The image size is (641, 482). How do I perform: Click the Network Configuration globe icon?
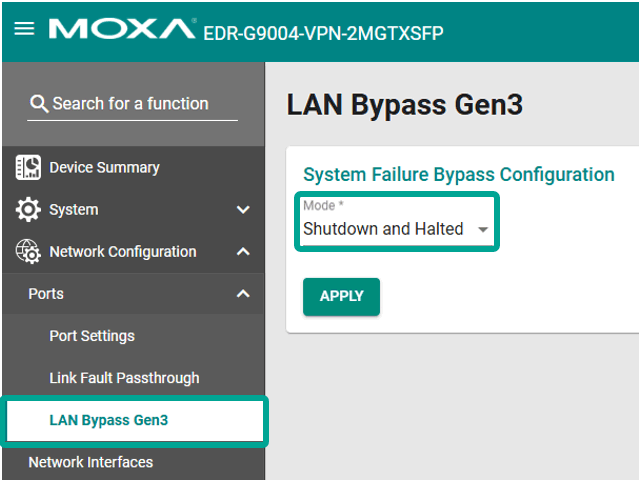[28, 252]
